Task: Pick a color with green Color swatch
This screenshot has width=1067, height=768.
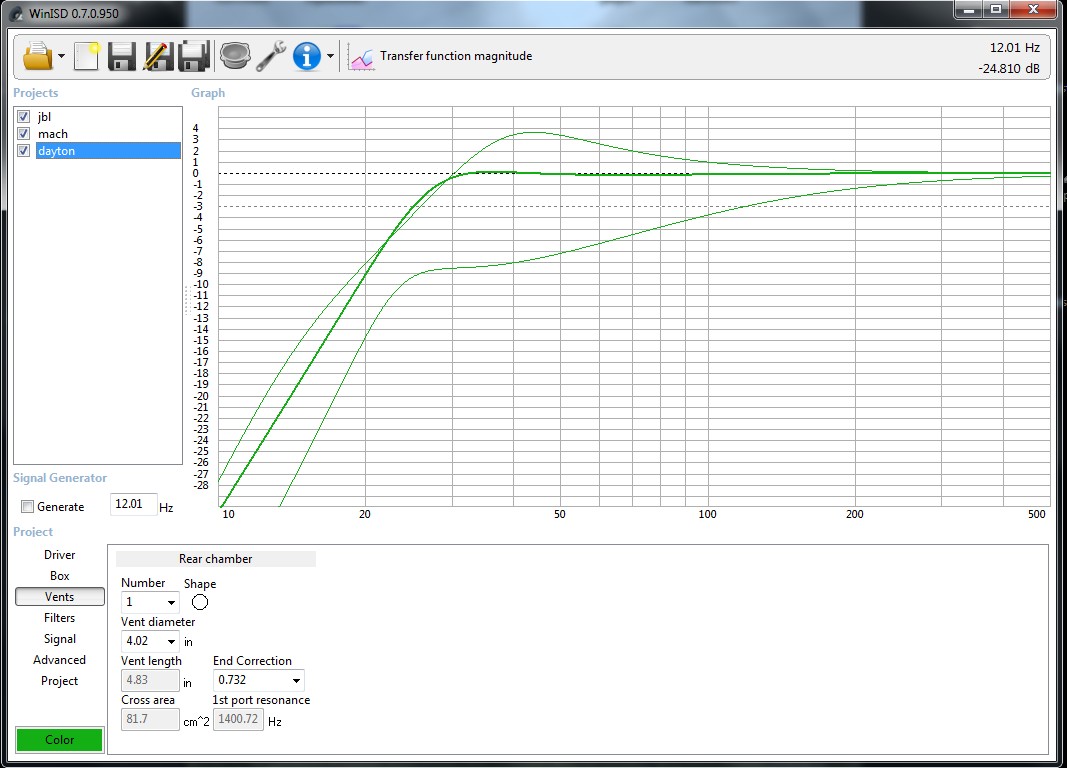Action: click(x=60, y=739)
